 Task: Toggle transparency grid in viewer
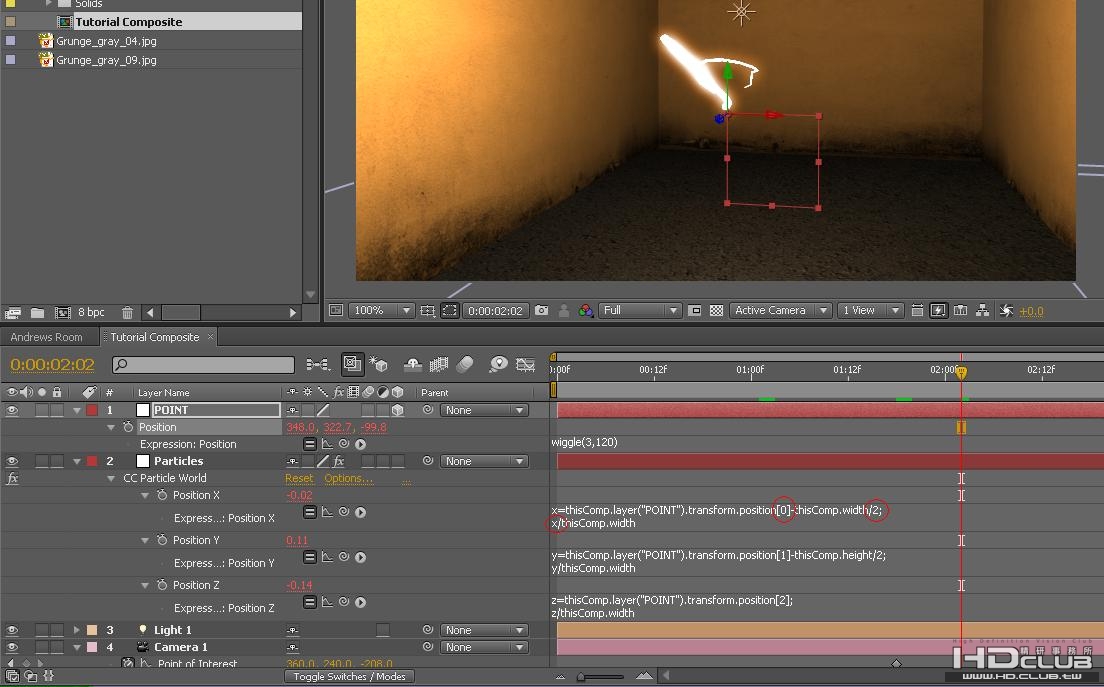[x=716, y=311]
